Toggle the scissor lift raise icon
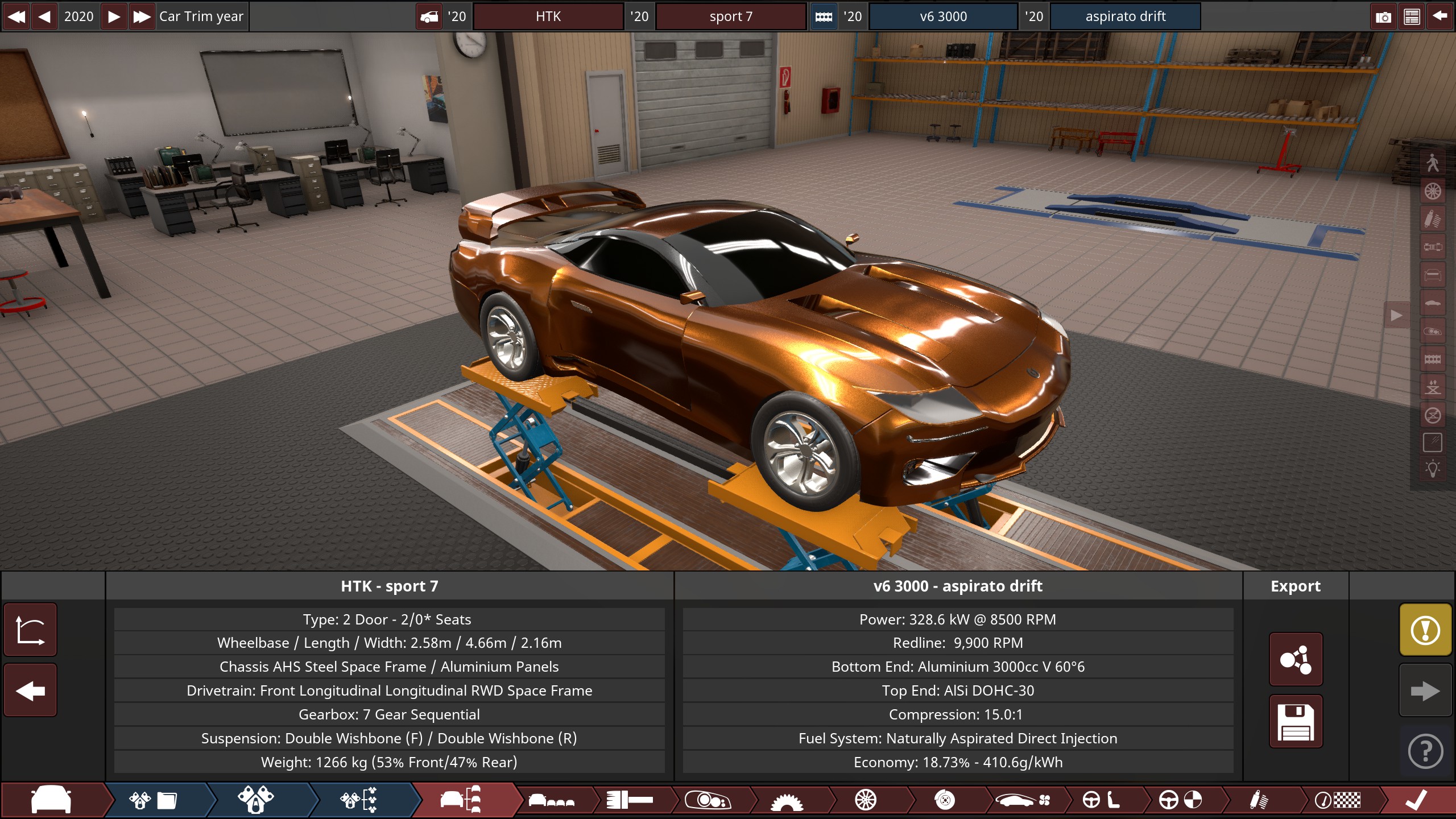 1433,387
